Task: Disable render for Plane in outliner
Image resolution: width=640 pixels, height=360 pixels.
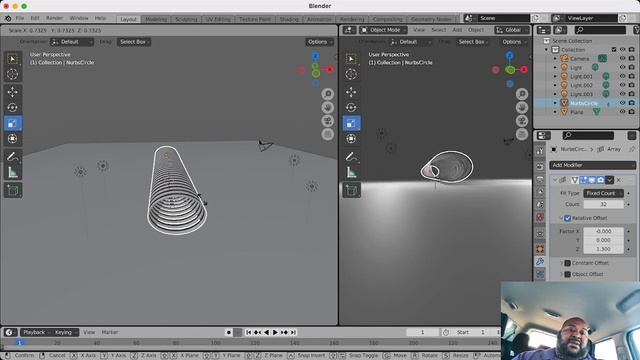Action: click(632, 112)
